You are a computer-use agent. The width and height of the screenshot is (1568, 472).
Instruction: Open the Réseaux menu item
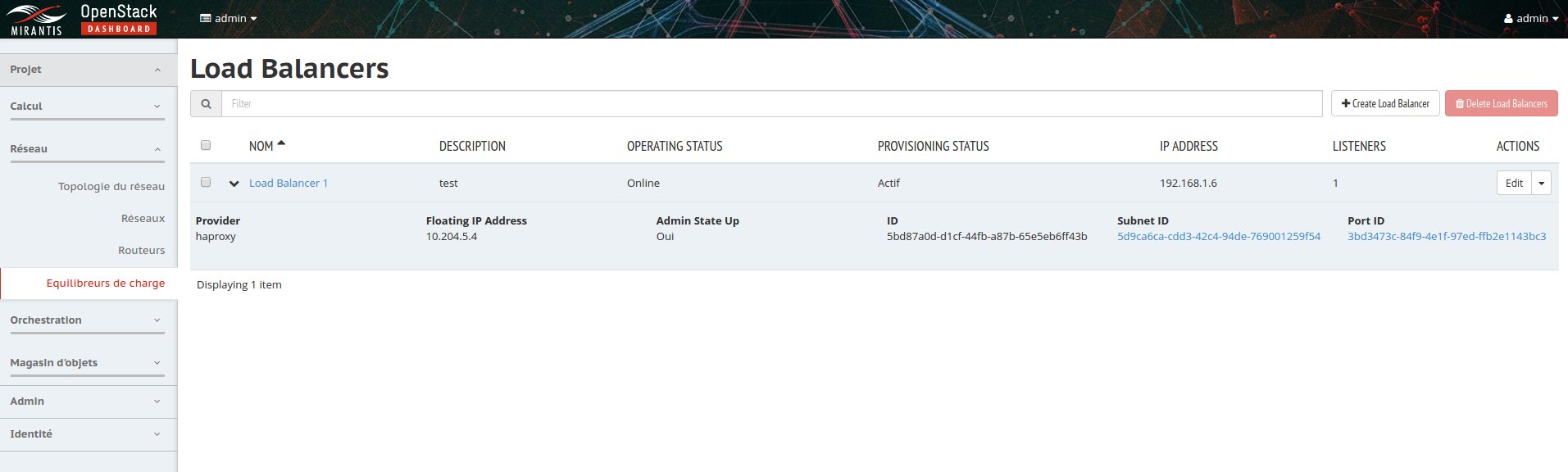pyautogui.click(x=143, y=218)
